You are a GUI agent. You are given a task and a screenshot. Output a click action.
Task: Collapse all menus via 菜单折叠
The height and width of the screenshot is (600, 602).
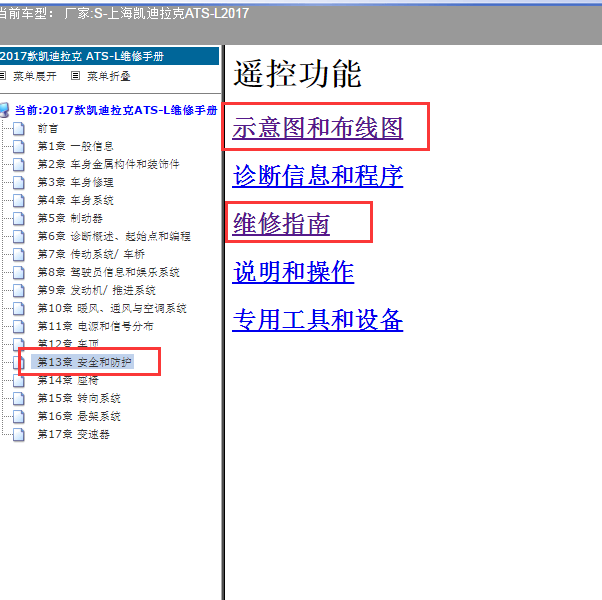click(x=109, y=76)
